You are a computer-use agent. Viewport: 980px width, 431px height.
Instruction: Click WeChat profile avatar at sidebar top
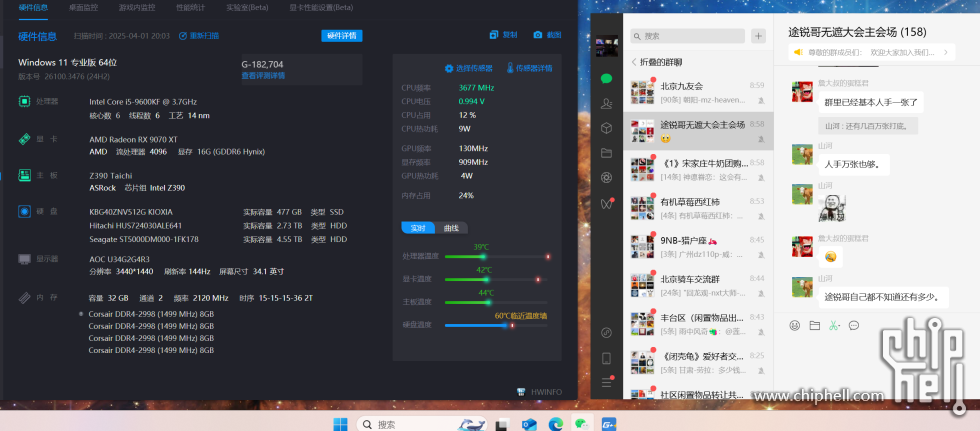(606, 46)
